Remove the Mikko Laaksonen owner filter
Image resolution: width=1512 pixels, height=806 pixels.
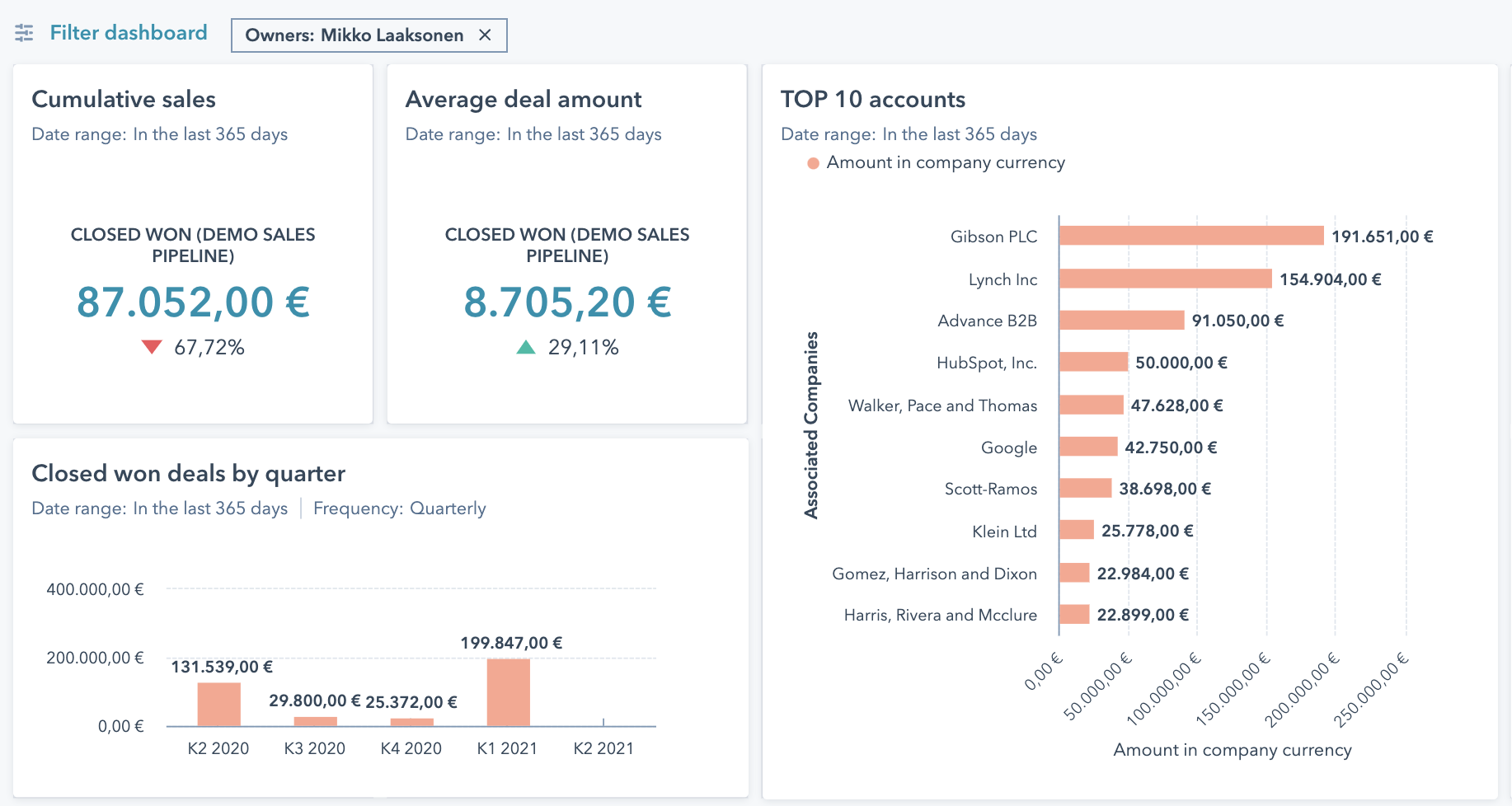[x=485, y=35]
